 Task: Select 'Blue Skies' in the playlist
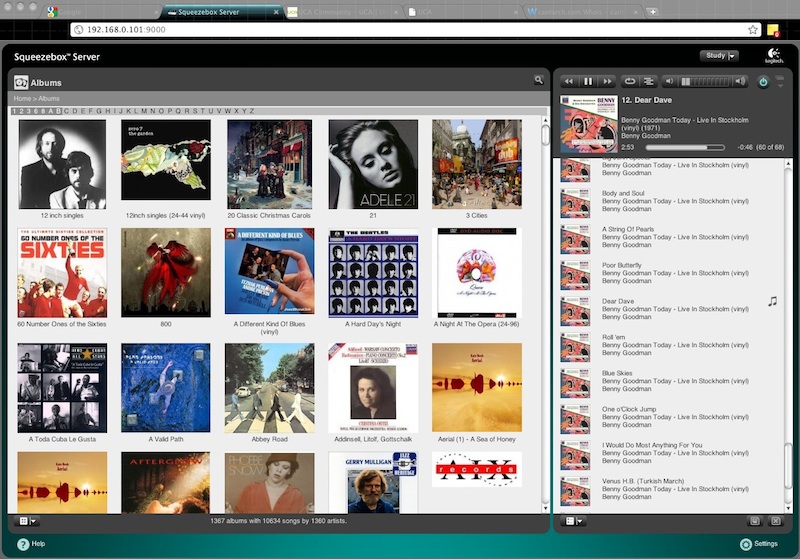[x=672, y=381]
